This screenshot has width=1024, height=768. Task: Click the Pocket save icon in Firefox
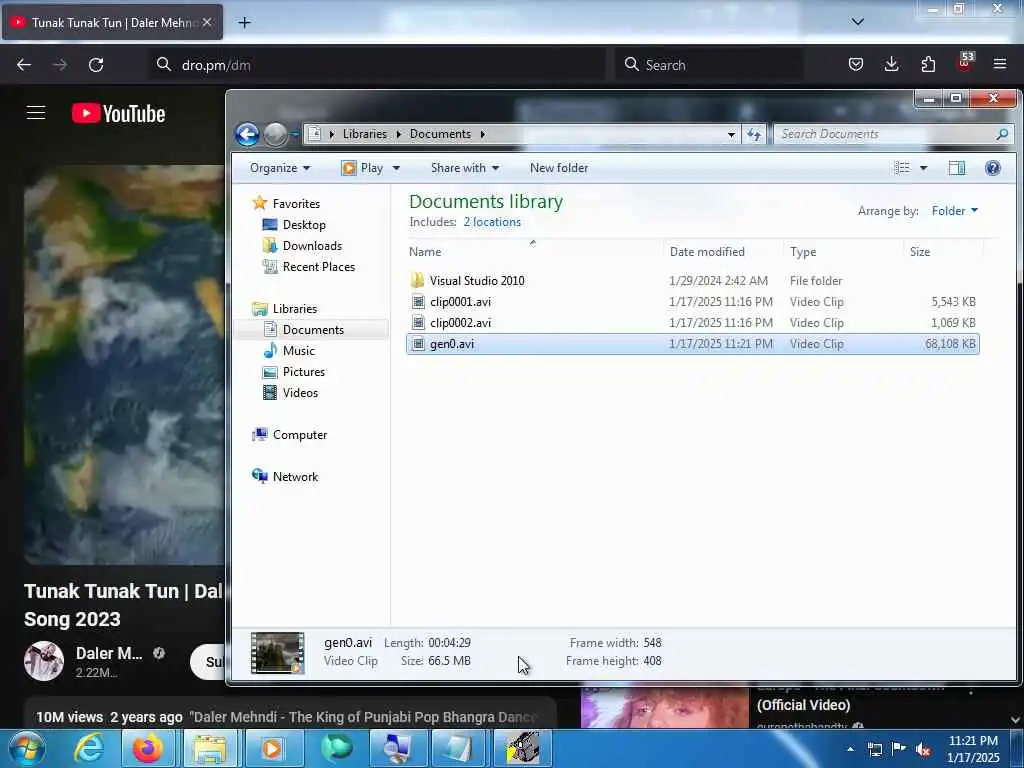[x=856, y=64]
